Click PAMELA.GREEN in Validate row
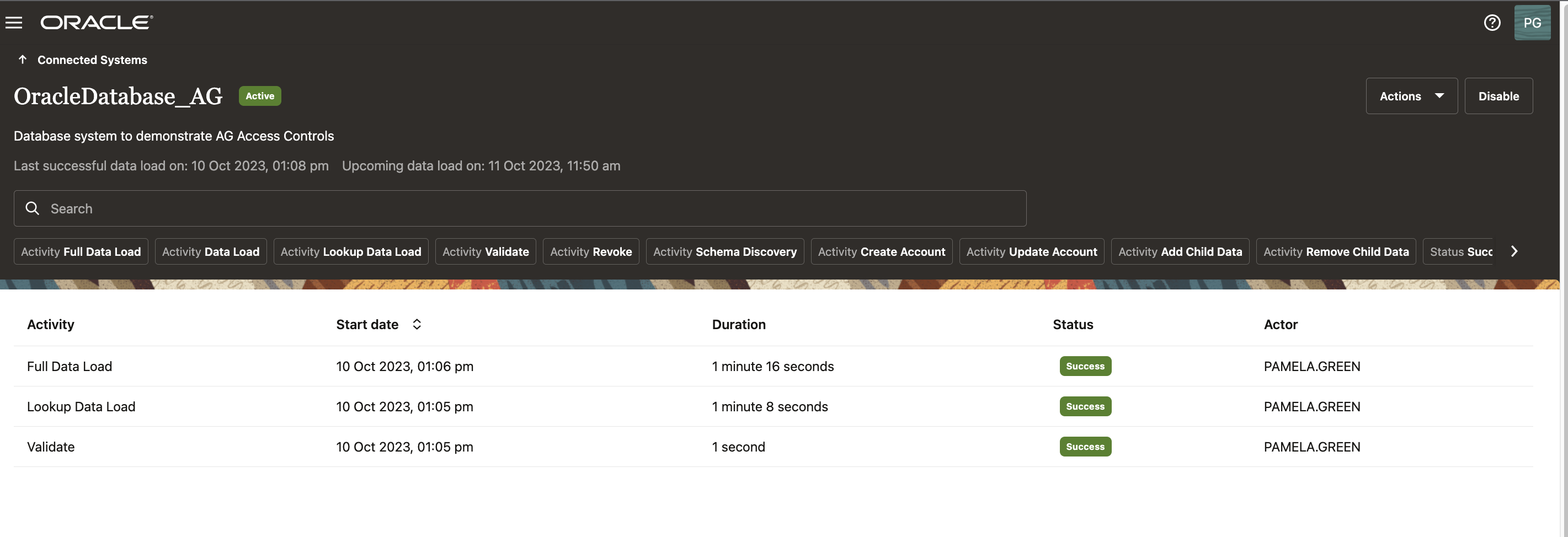 point(1312,447)
